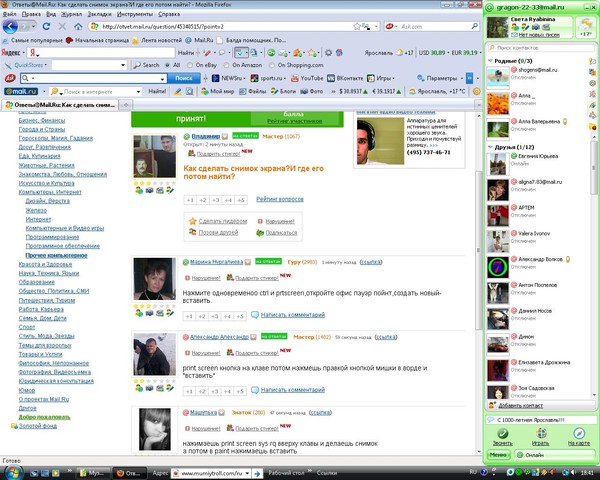Open Владимир's profile link

click(x=205, y=136)
